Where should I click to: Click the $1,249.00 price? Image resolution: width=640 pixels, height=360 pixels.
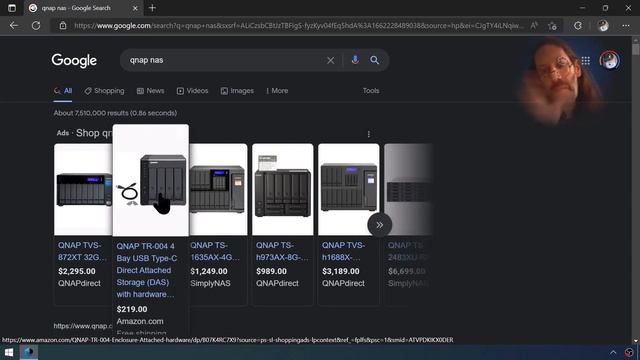click(209, 271)
